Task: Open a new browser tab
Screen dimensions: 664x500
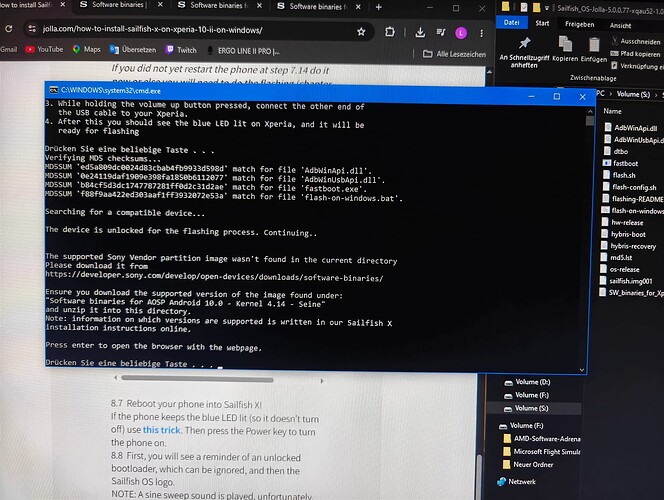Action: click(379, 7)
